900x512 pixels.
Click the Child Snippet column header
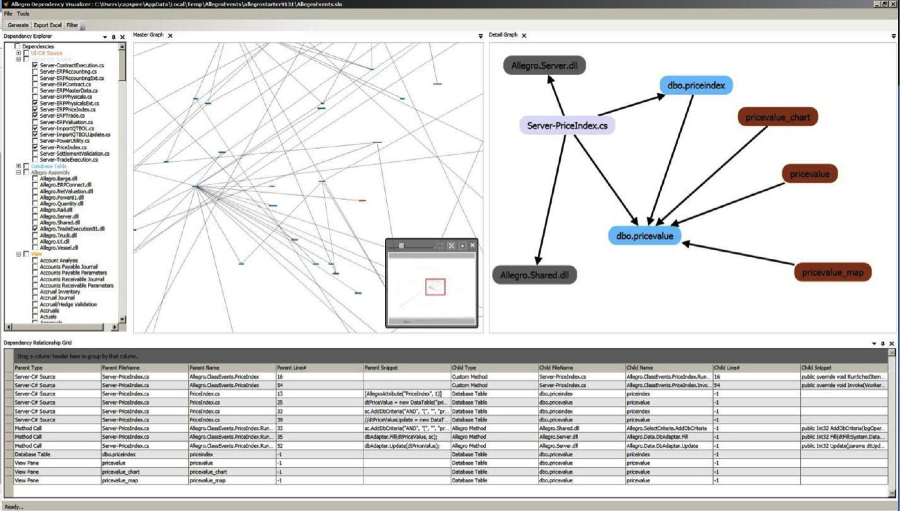pyautogui.click(x=844, y=368)
